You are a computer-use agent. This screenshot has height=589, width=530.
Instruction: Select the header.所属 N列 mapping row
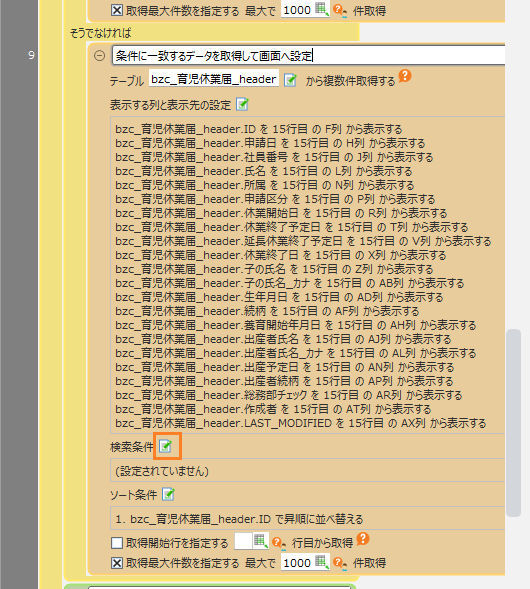[x=264, y=185]
